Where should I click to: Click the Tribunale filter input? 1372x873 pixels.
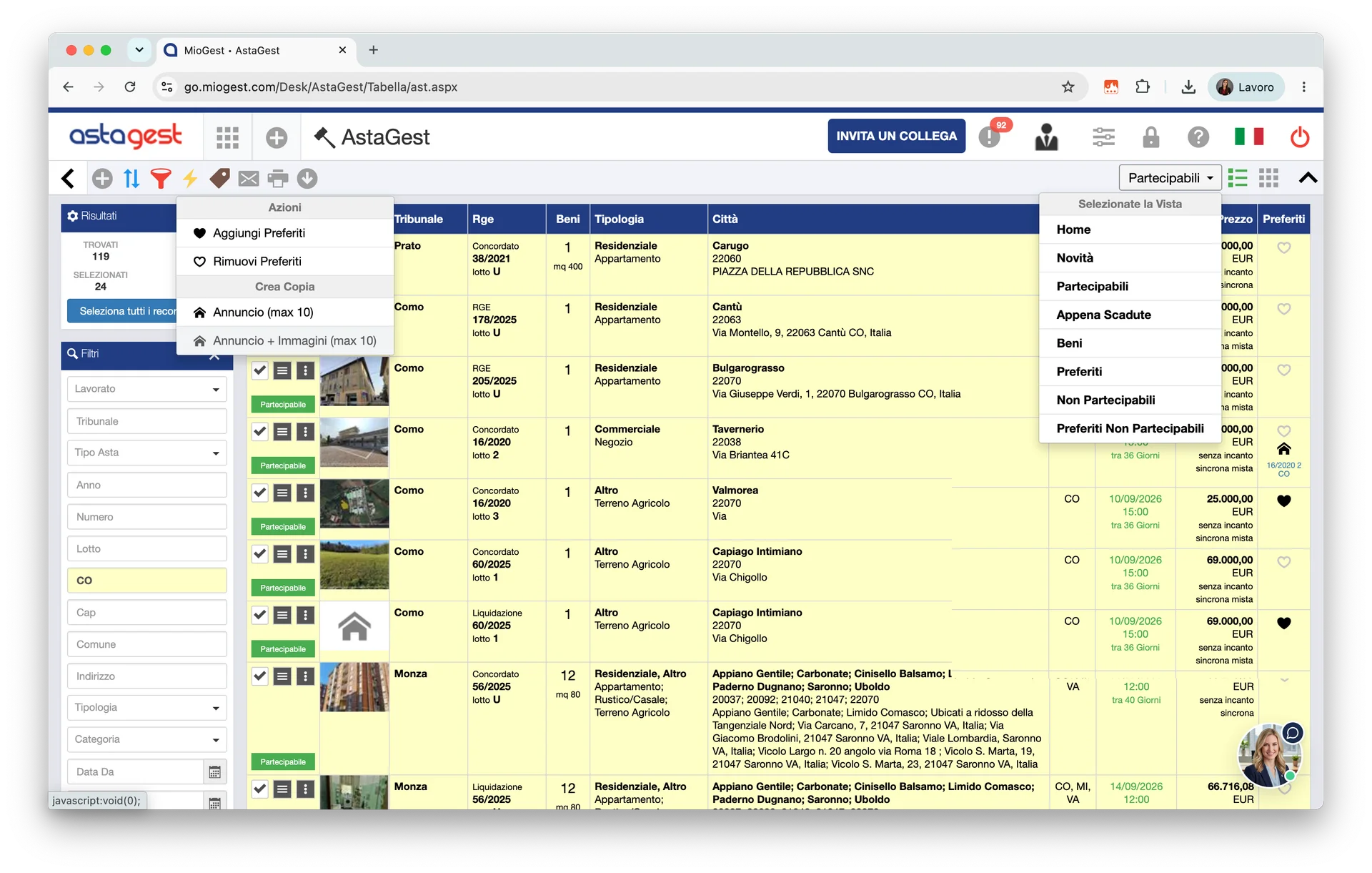pos(147,421)
